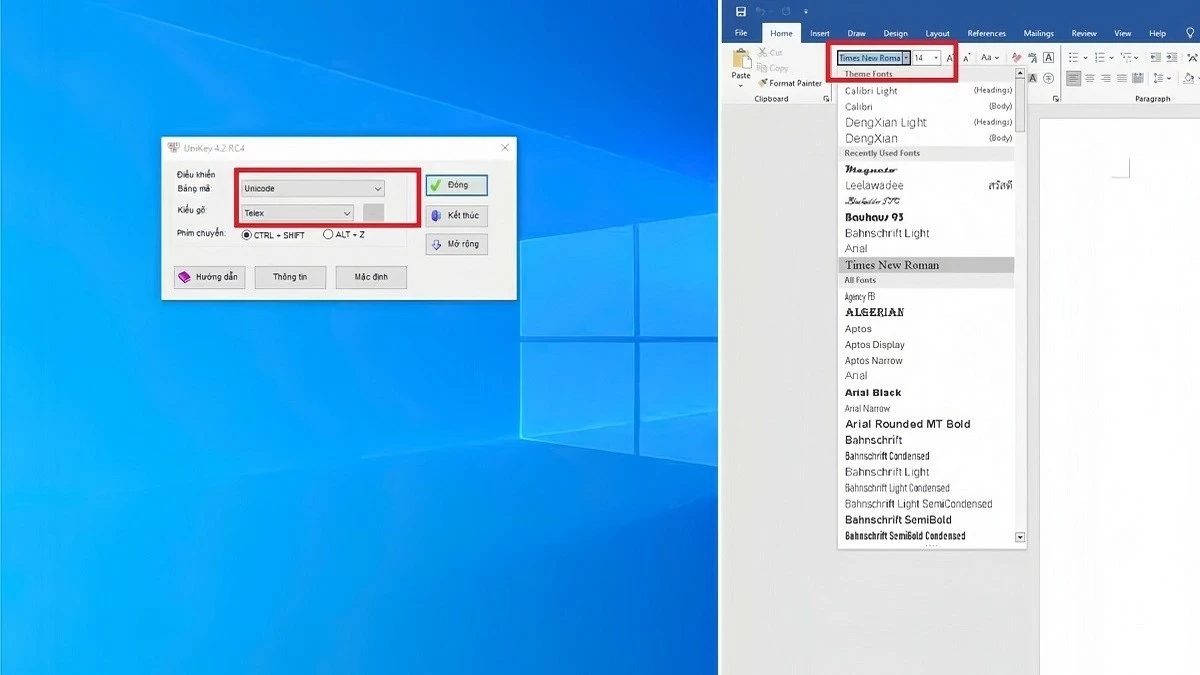Click the Sort icon in the Paragraph group
Image resolution: width=1200 pixels, height=675 pixels.
(1193, 57)
